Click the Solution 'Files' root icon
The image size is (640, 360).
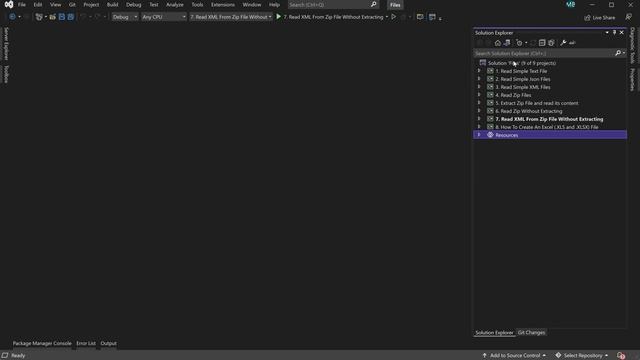483,63
